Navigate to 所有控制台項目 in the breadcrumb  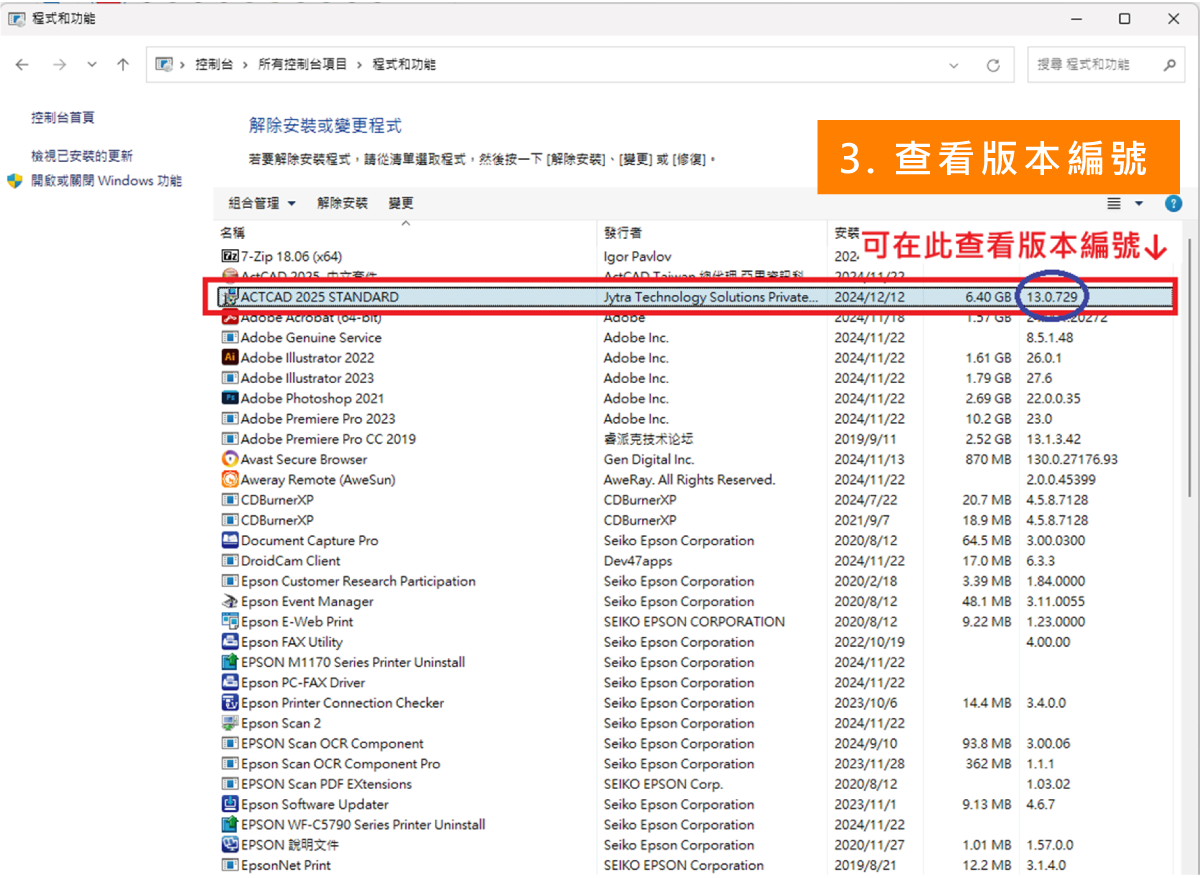click(x=303, y=65)
